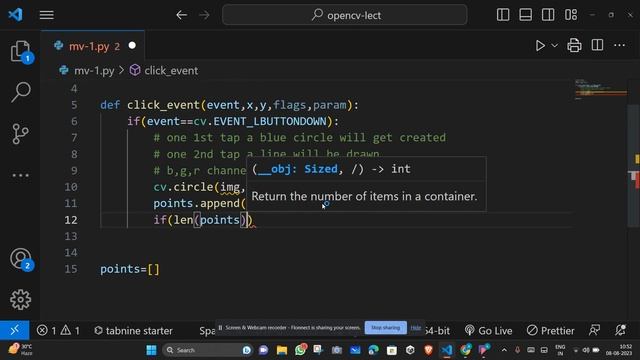Click mv-1.py in the breadcrumb
The height and width of the screenshot is (360, 640).
pyautogui.click(x=94, y=71)
